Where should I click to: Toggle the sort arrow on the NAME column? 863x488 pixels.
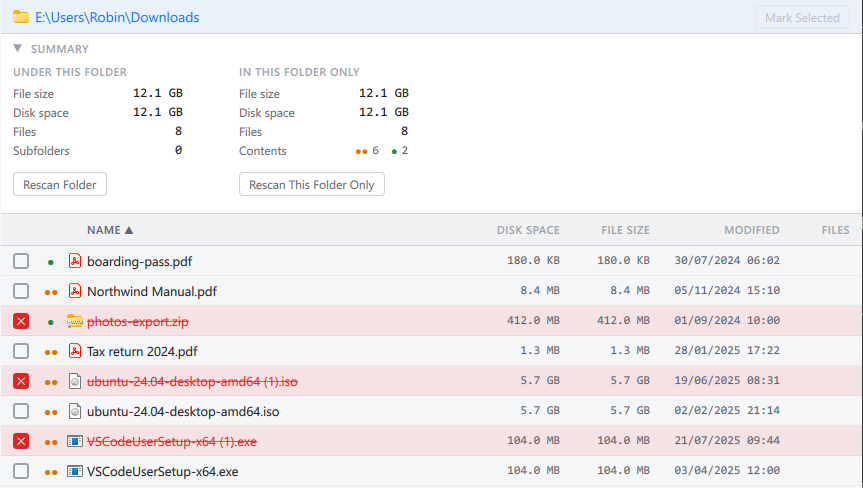click(129, 230)
